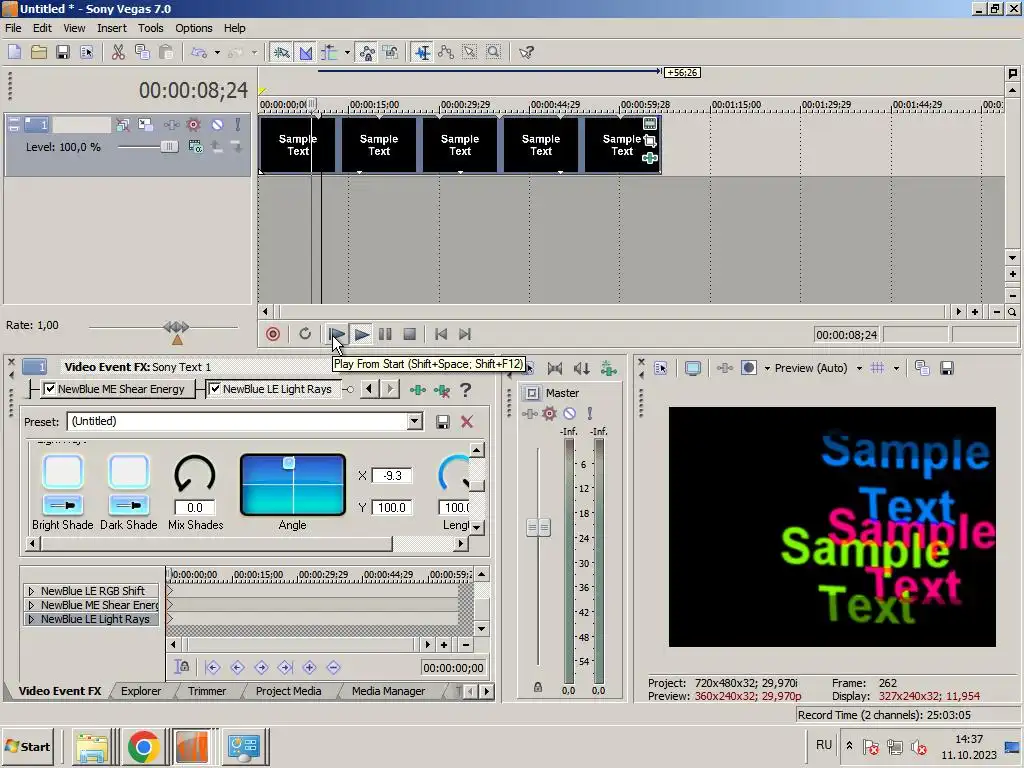Toggle Lock Envelopes to Events icon
Viewport: 1024px width, 768px height.
[x=367, y=52]
